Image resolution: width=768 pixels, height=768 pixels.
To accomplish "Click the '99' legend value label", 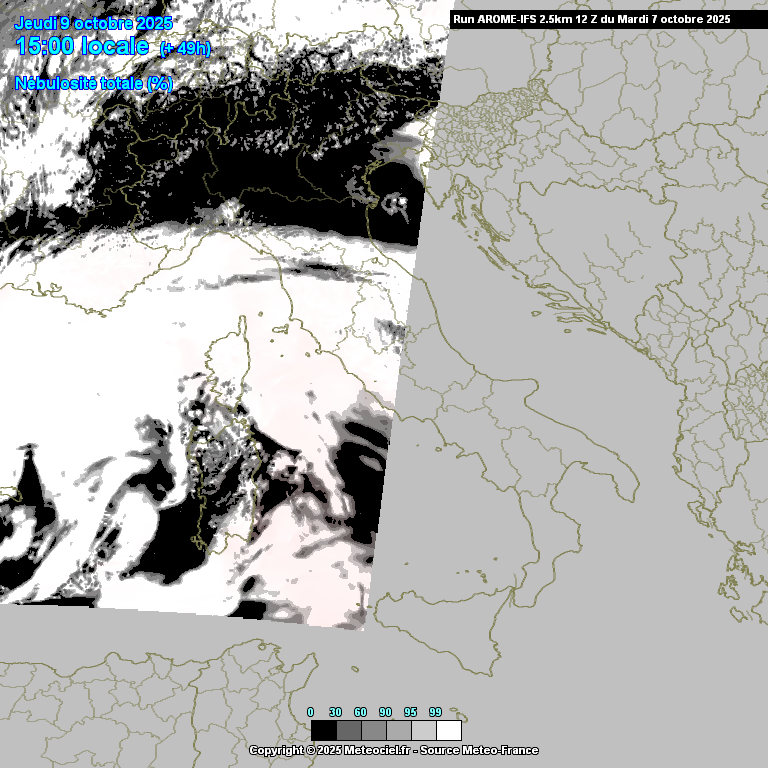I will [x=435, y=712].
